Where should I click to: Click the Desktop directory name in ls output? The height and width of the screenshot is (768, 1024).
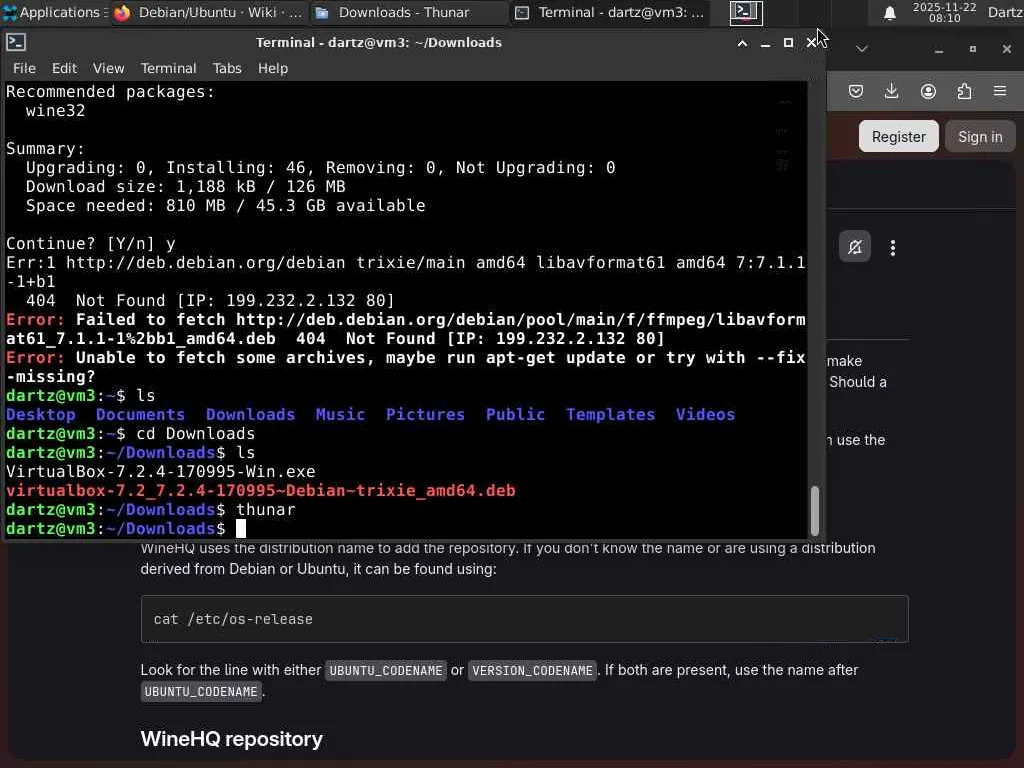[40, 415]
